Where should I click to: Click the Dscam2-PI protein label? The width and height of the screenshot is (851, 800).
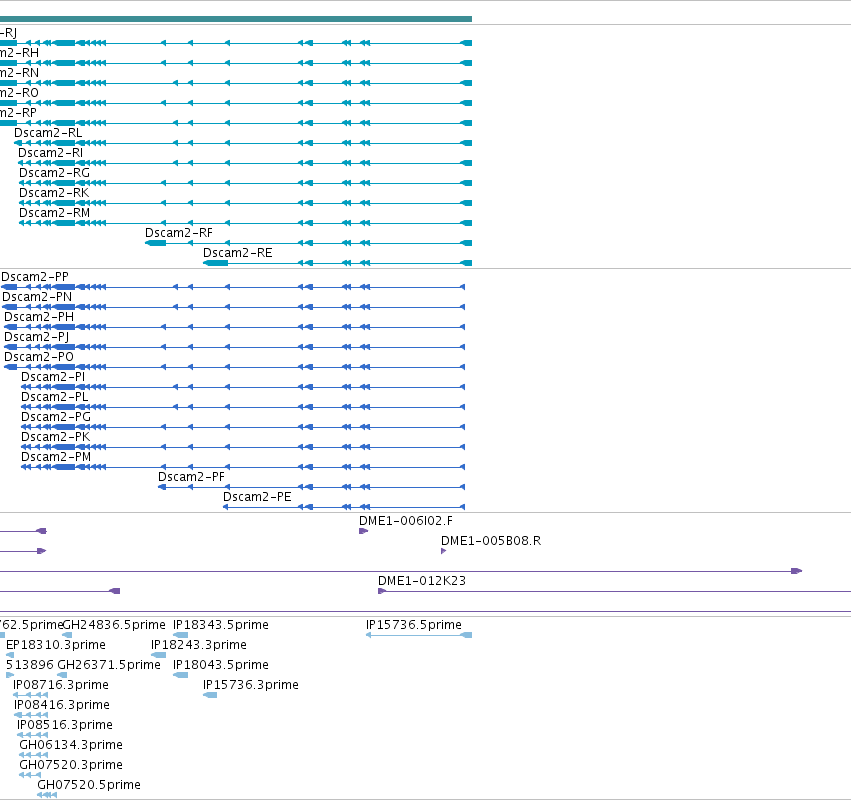(53, 378)
